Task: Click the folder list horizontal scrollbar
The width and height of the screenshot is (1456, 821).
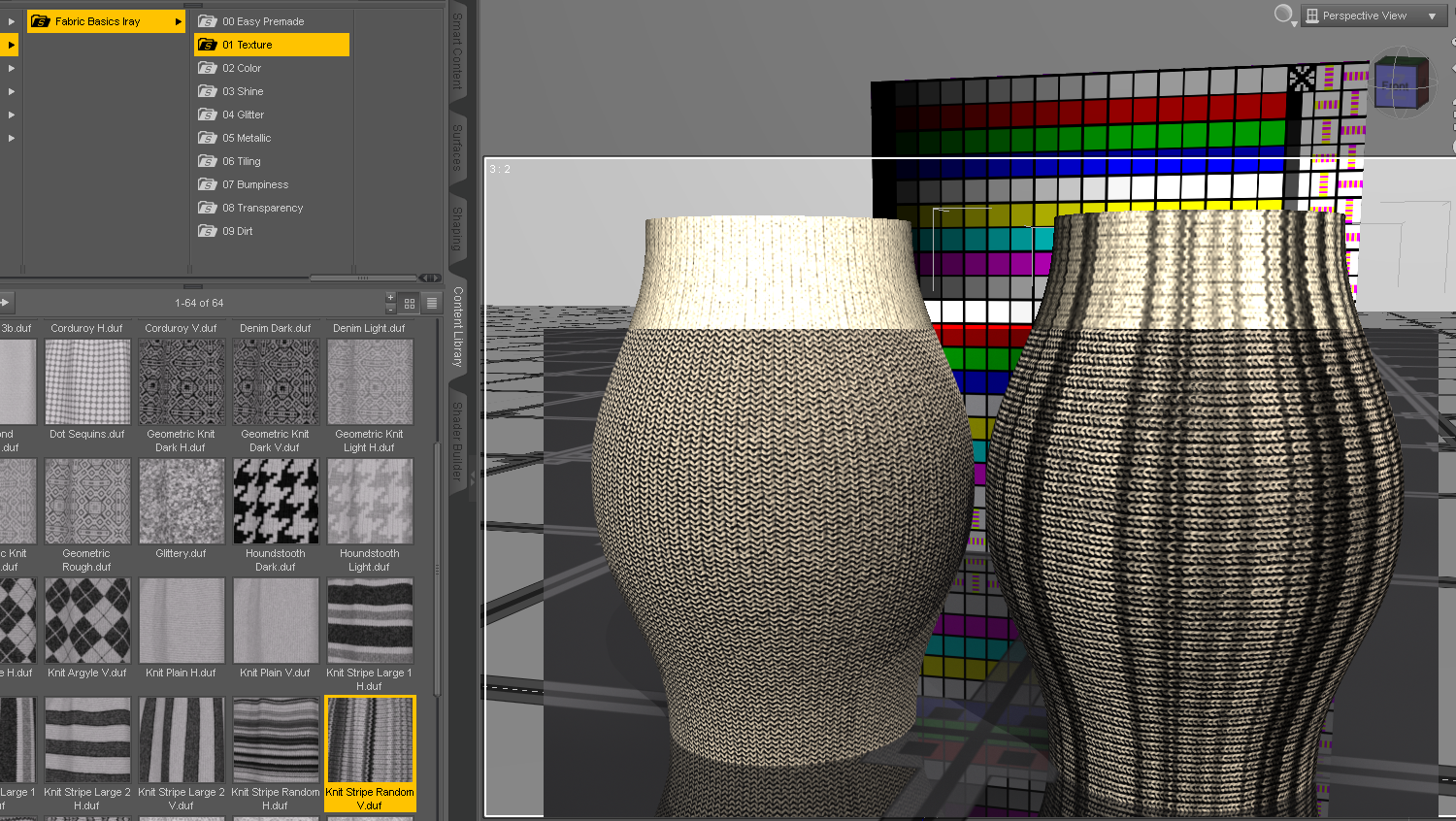Action: pyautogui.click(x=362, y=279)
